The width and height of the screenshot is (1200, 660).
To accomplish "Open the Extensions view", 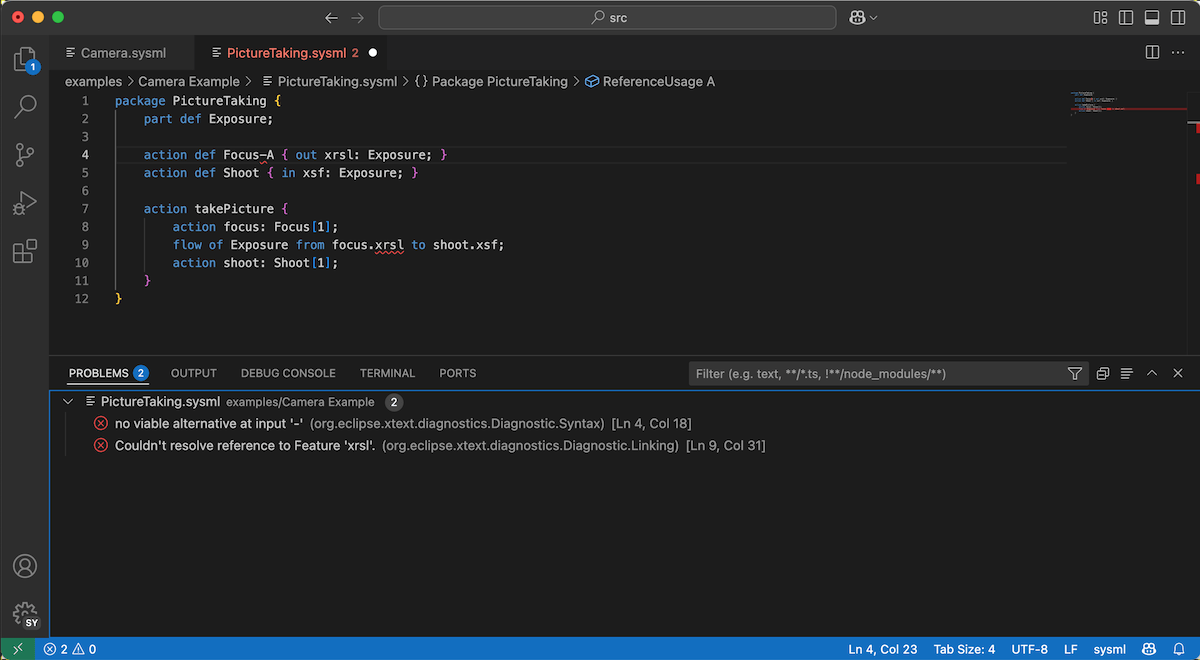I will tap(25, 251).
